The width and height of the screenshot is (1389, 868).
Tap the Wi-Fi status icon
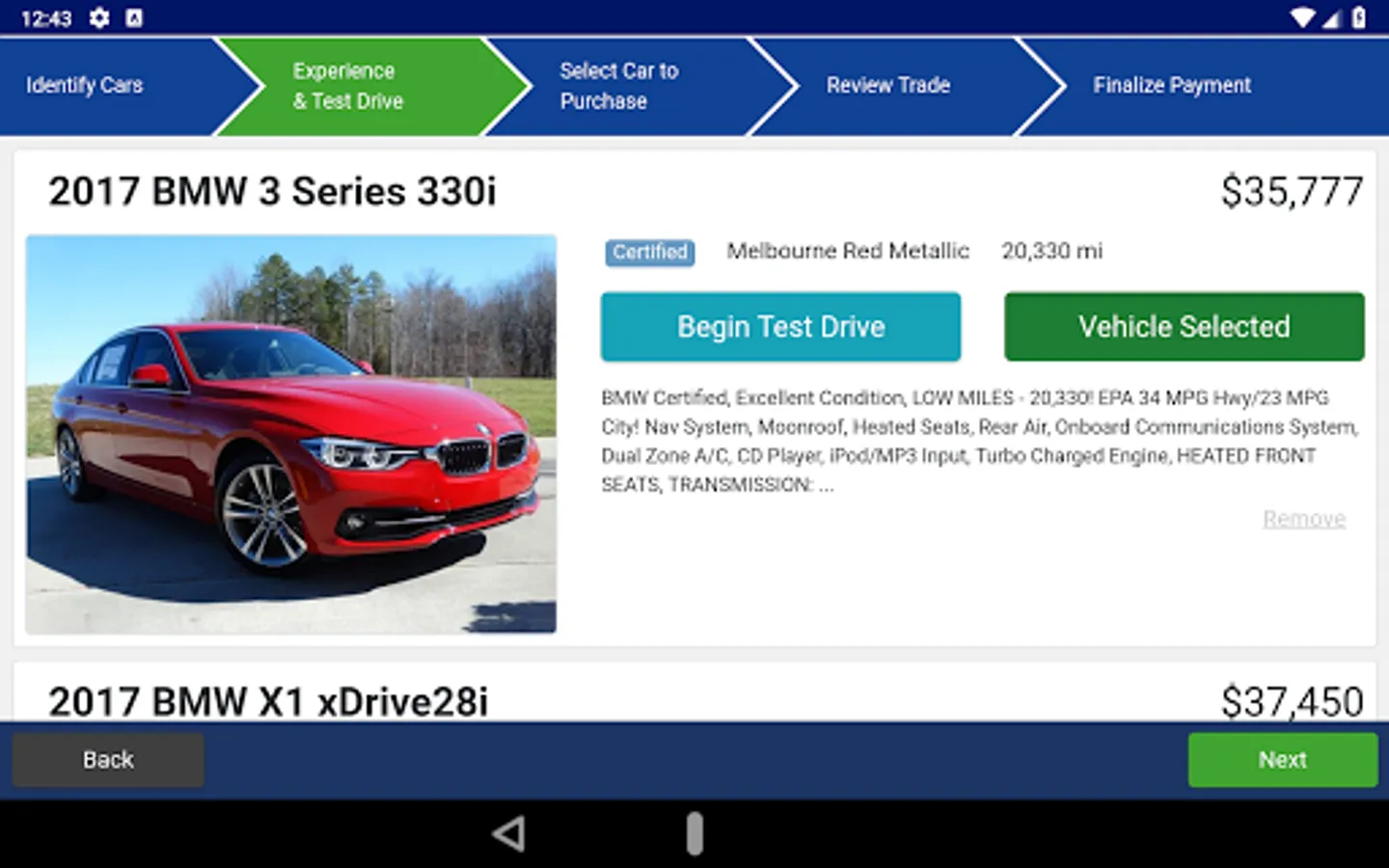coord(1303,17)
